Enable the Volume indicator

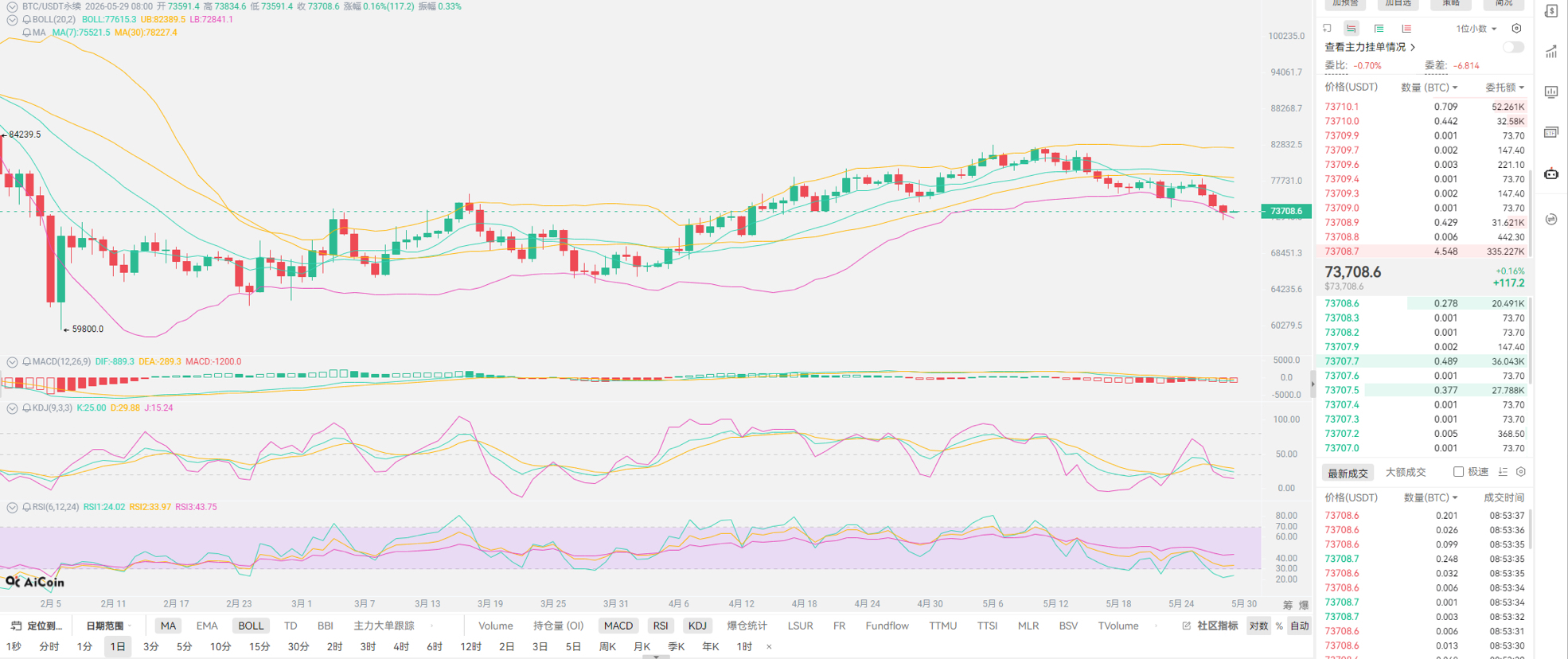(495, 626)
